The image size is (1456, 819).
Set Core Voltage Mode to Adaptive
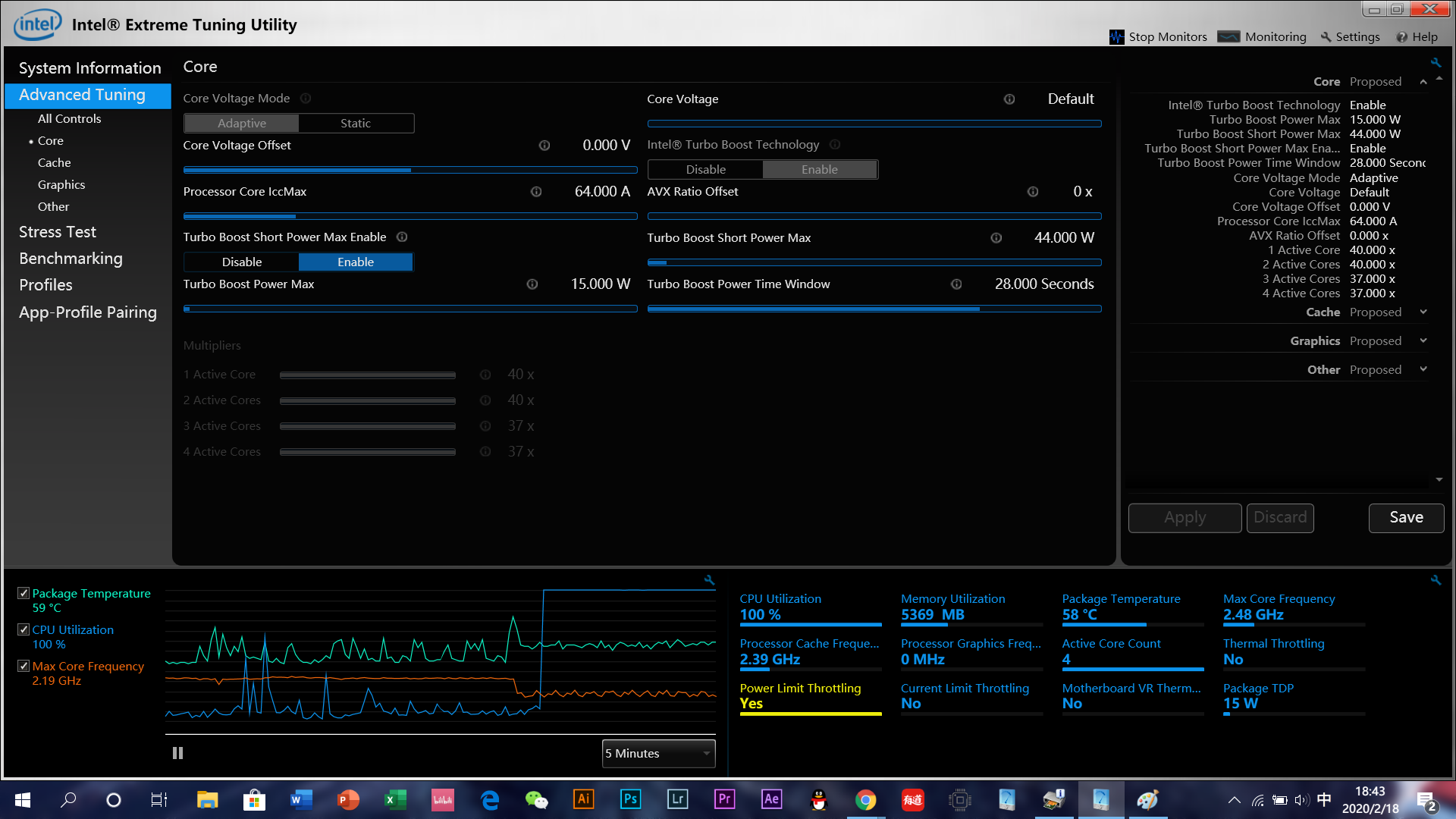point(242,124)
